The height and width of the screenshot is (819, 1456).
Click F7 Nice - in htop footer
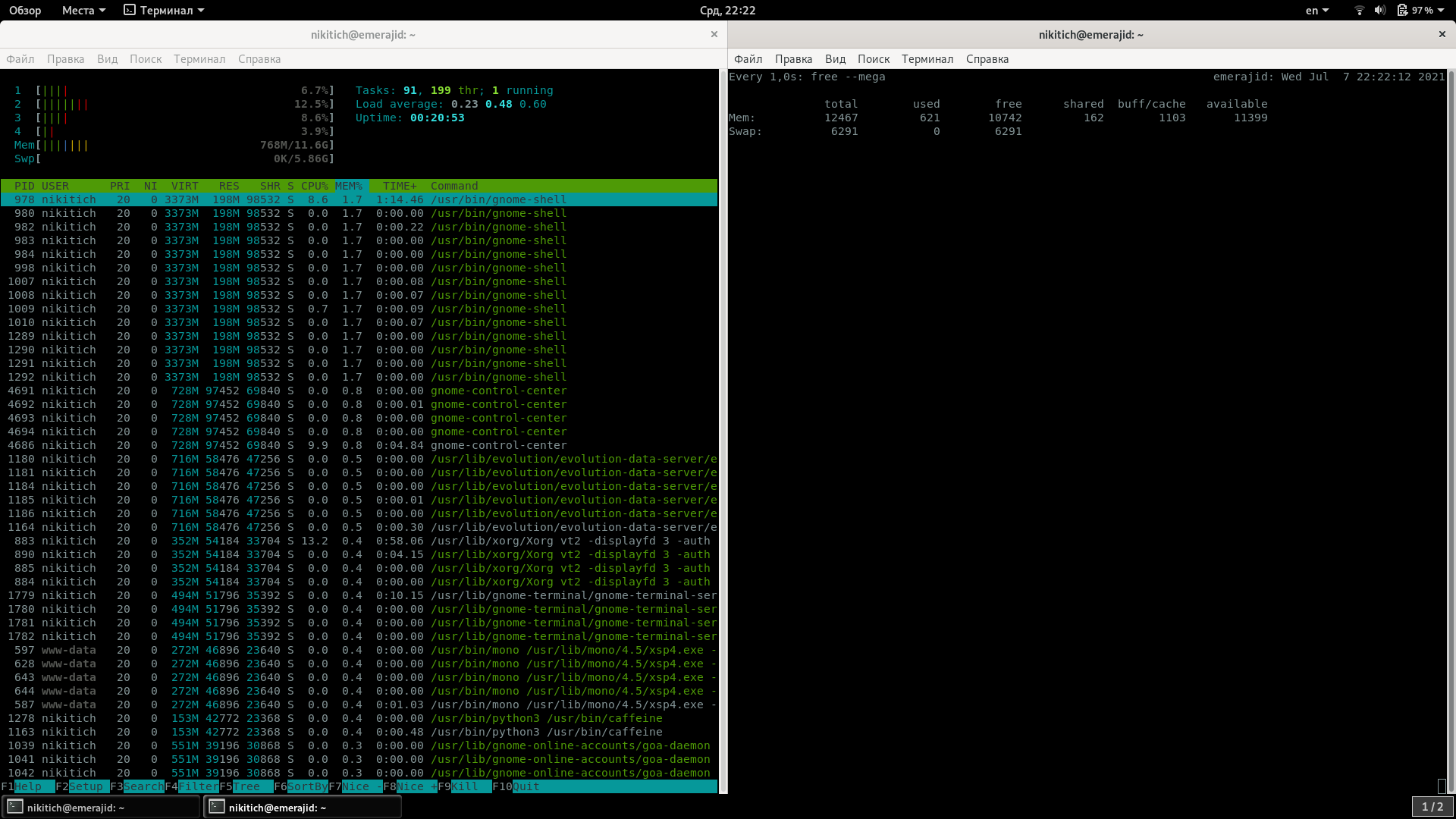(x=356, y=786)
